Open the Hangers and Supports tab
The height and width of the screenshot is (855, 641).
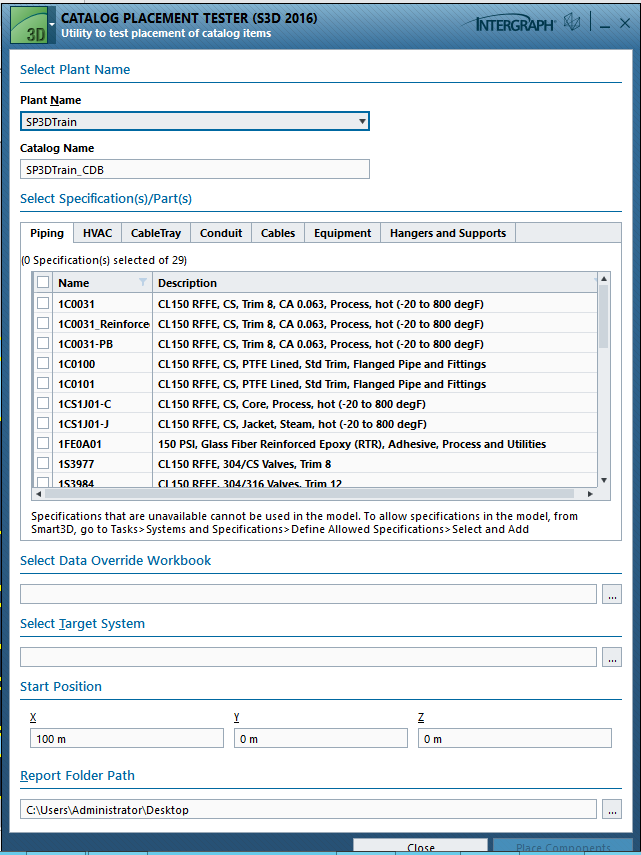pos(448,233)
